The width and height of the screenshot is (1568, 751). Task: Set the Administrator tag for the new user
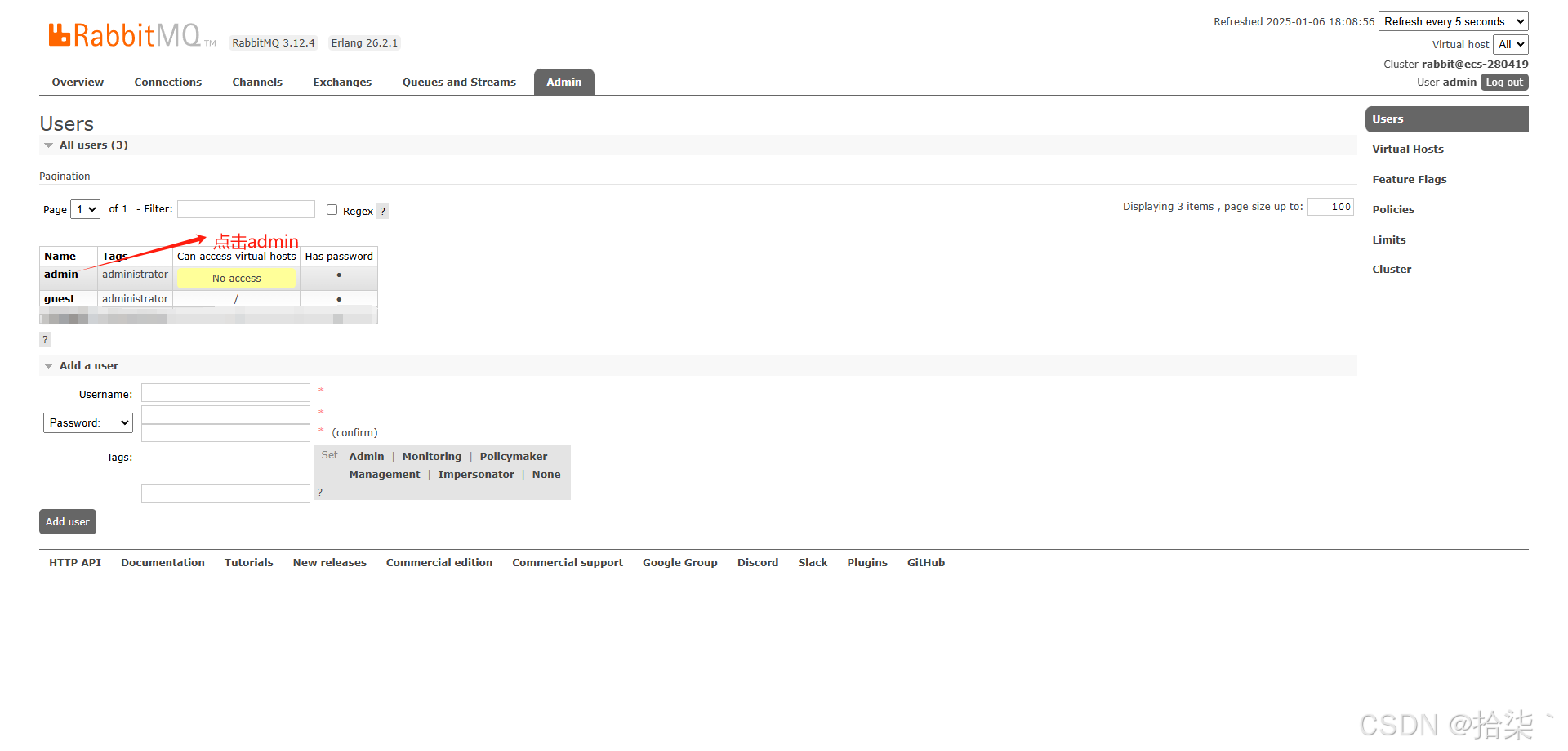[366, 456]
